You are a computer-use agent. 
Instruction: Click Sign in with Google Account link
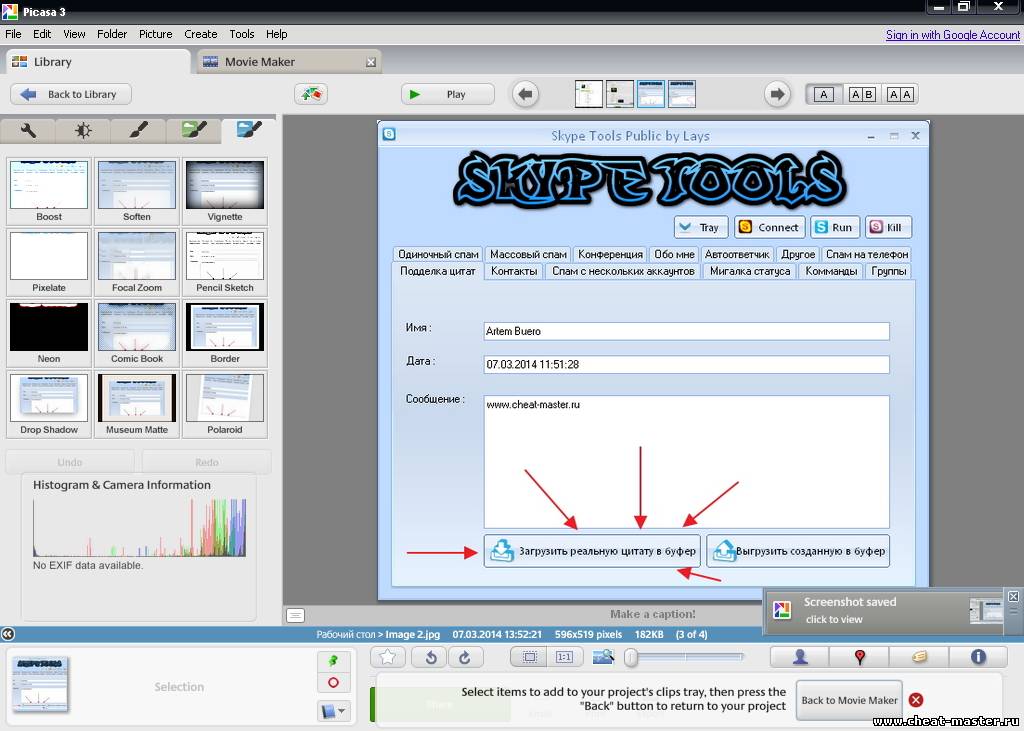pos(952,35)
